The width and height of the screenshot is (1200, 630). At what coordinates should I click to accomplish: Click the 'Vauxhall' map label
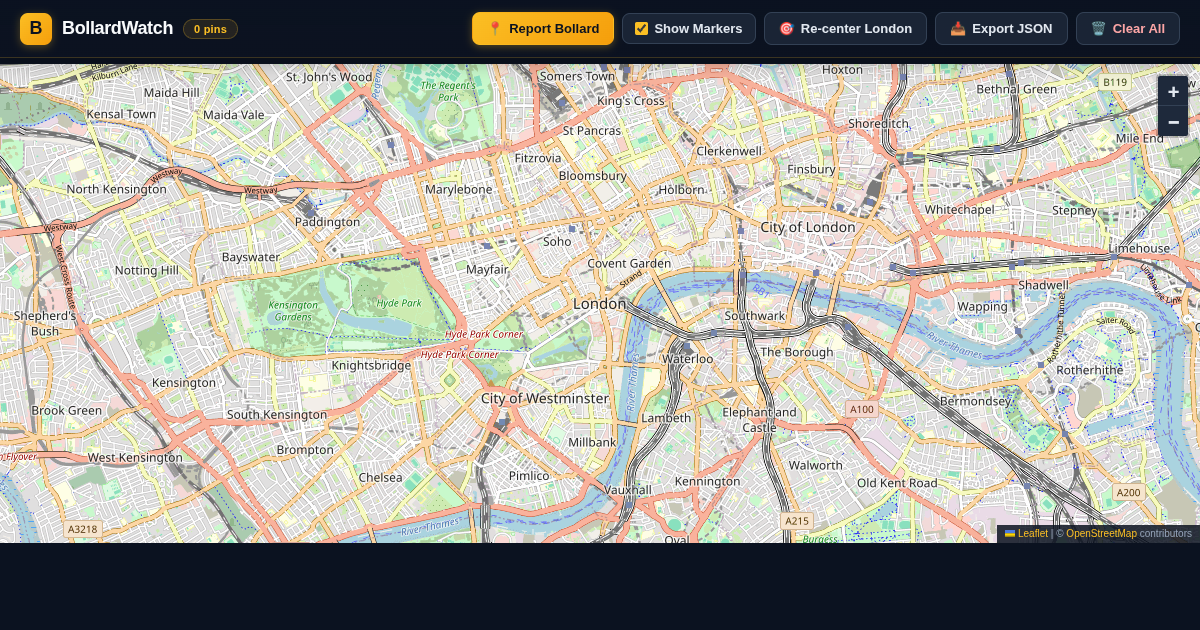click(628, 489)
